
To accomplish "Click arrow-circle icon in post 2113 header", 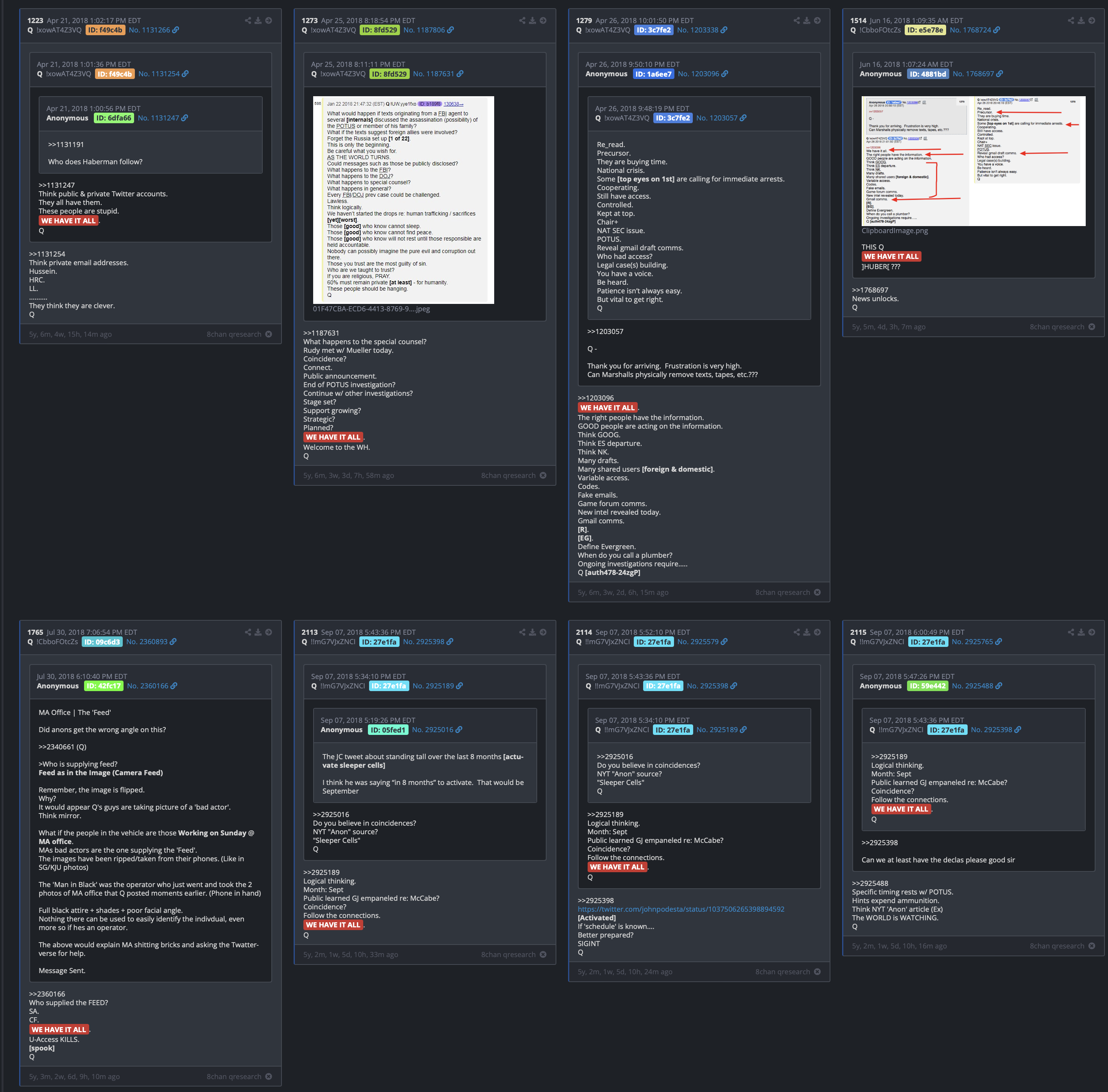I will 543,632.
